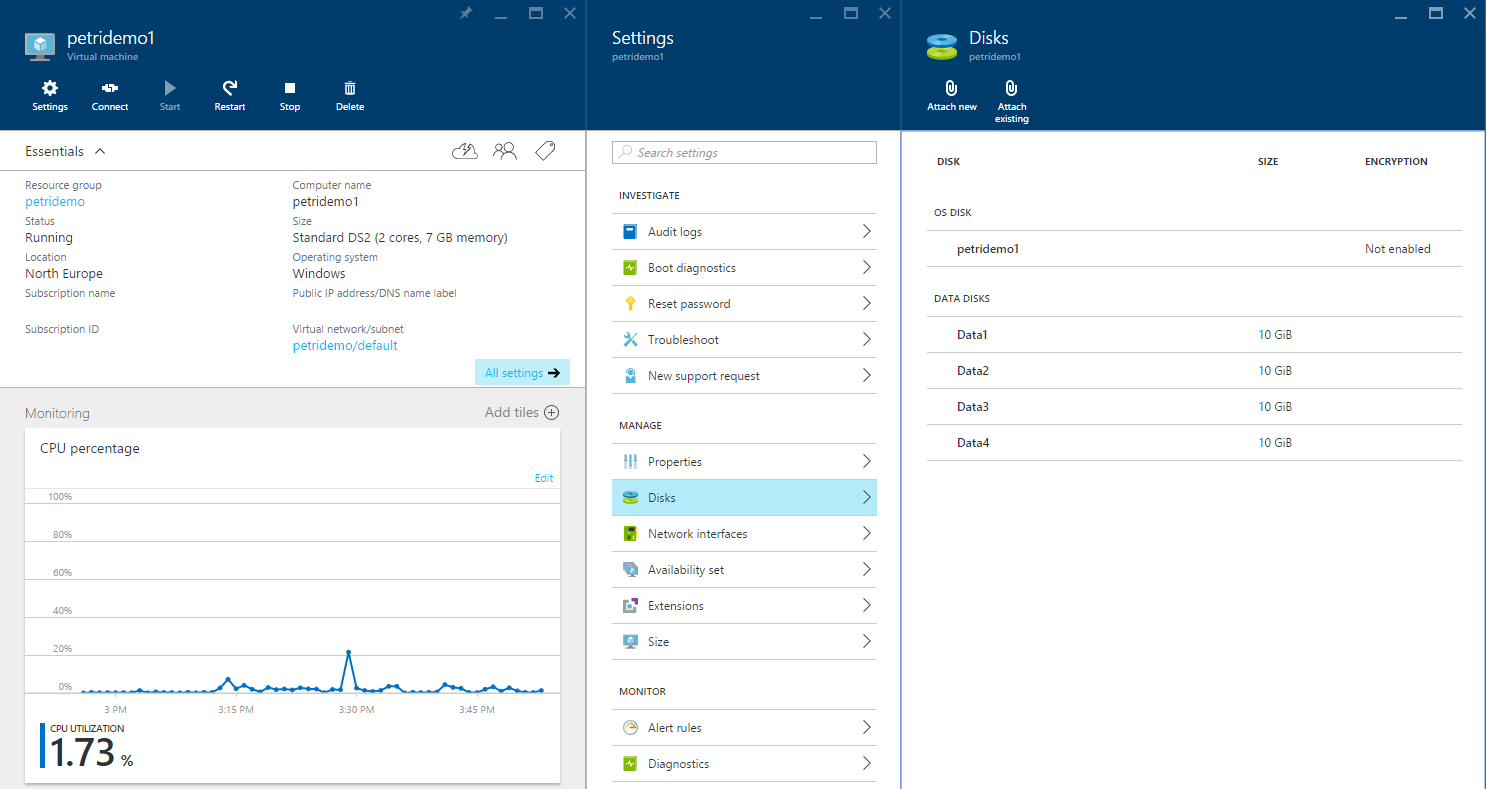Viewport: 1486px width, 789px height.
Task: Attach new disk
Action: [x=952, y=96]
